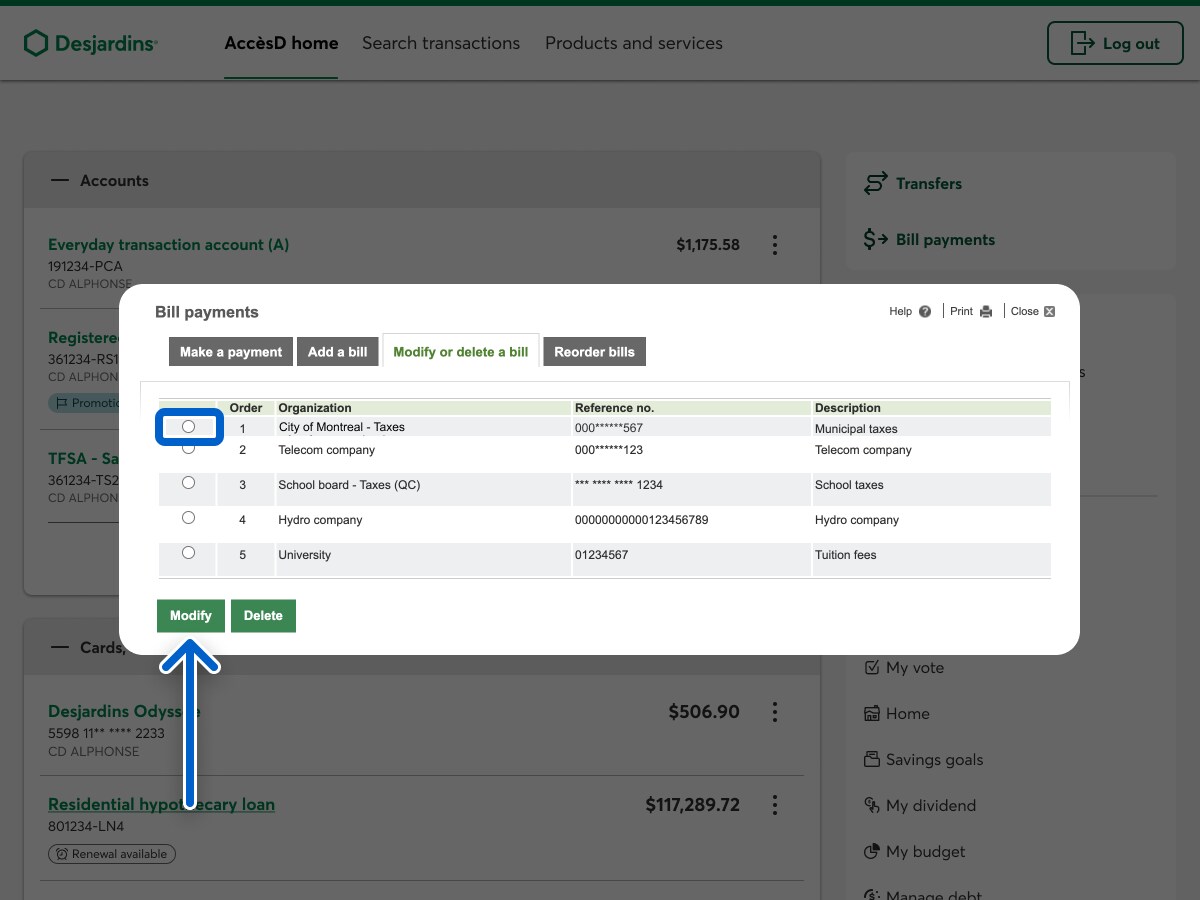Select the University bill radio button

coord(188,553)
